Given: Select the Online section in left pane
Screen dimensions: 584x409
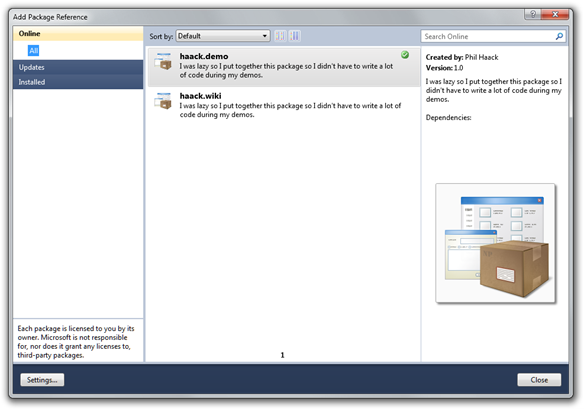Looking at the screenshot, I should tap(78, 34).
